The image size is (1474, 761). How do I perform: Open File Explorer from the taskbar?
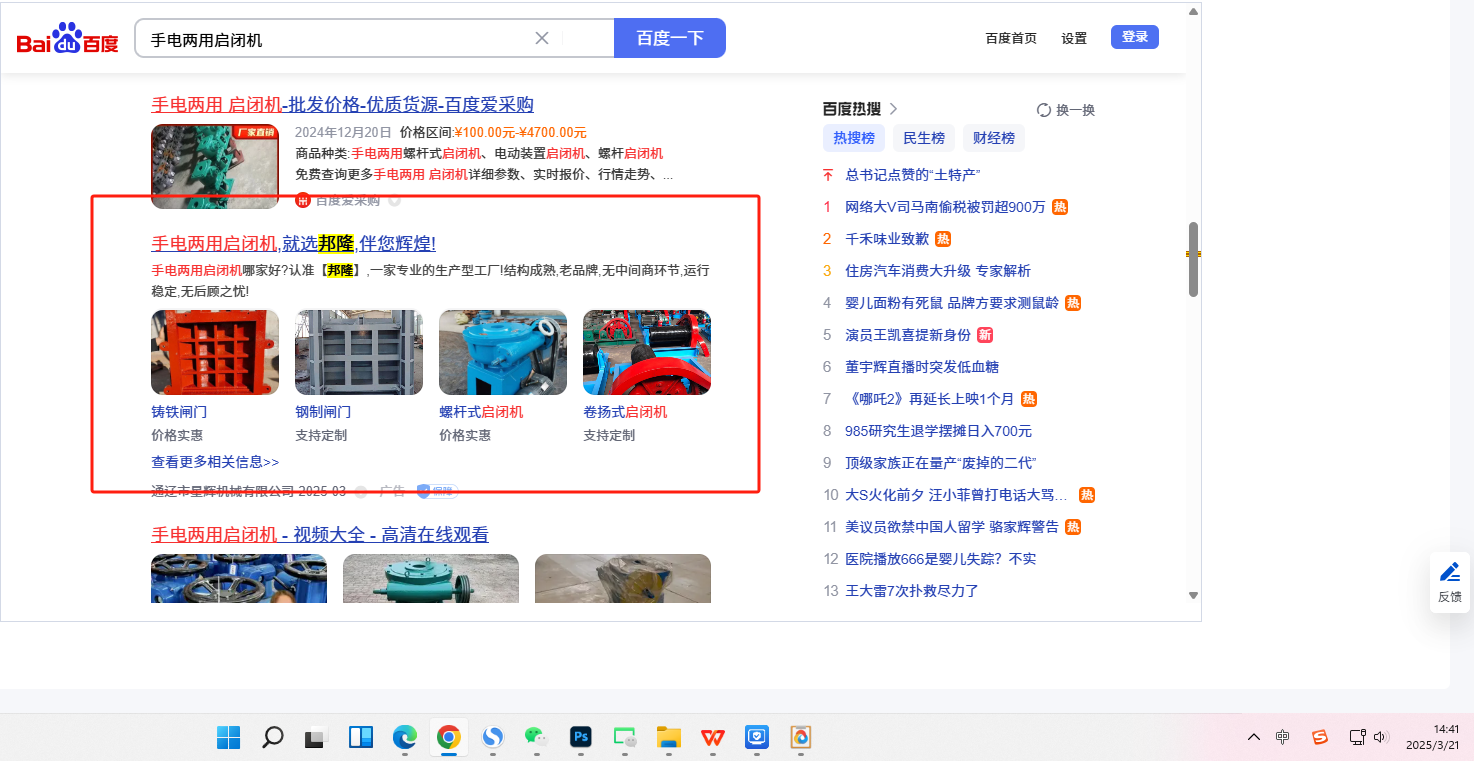point(669,738)
